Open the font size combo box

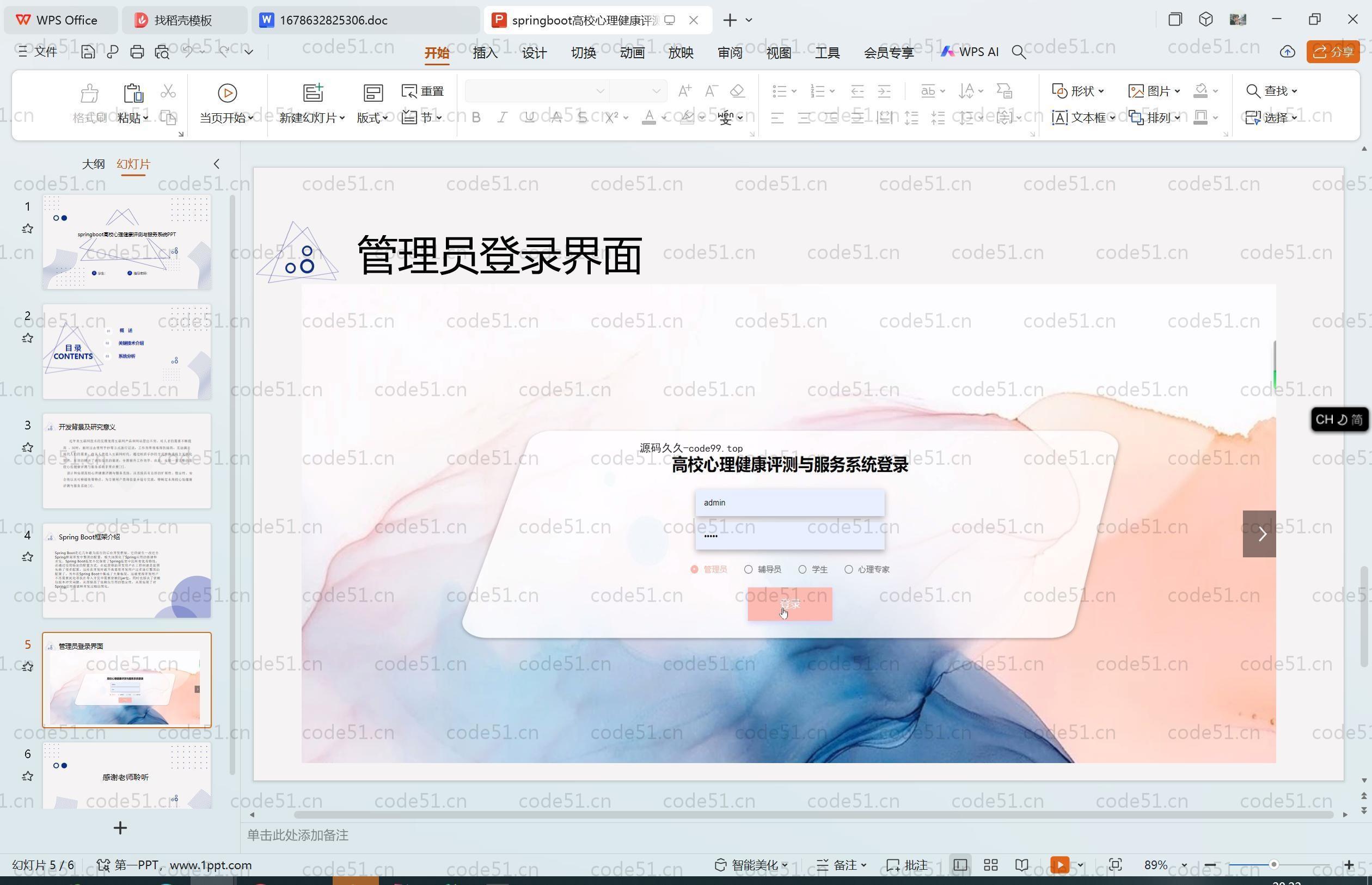[638, 91]
